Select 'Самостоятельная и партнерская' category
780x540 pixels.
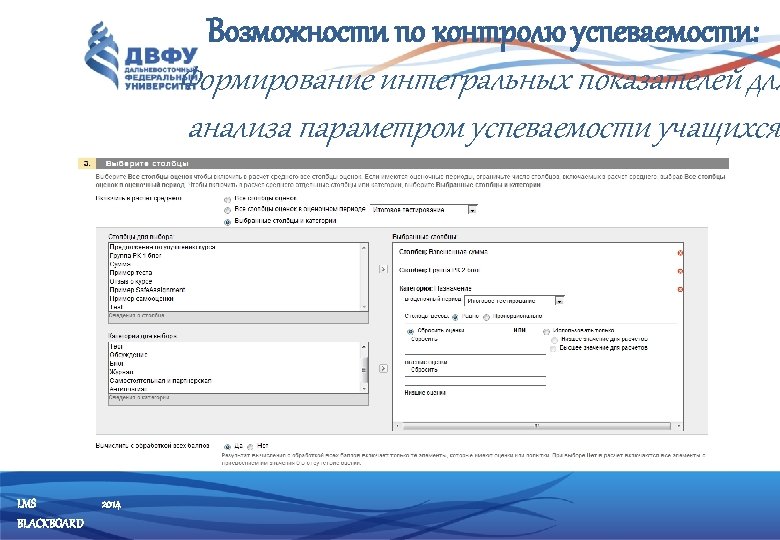point(160,380)
